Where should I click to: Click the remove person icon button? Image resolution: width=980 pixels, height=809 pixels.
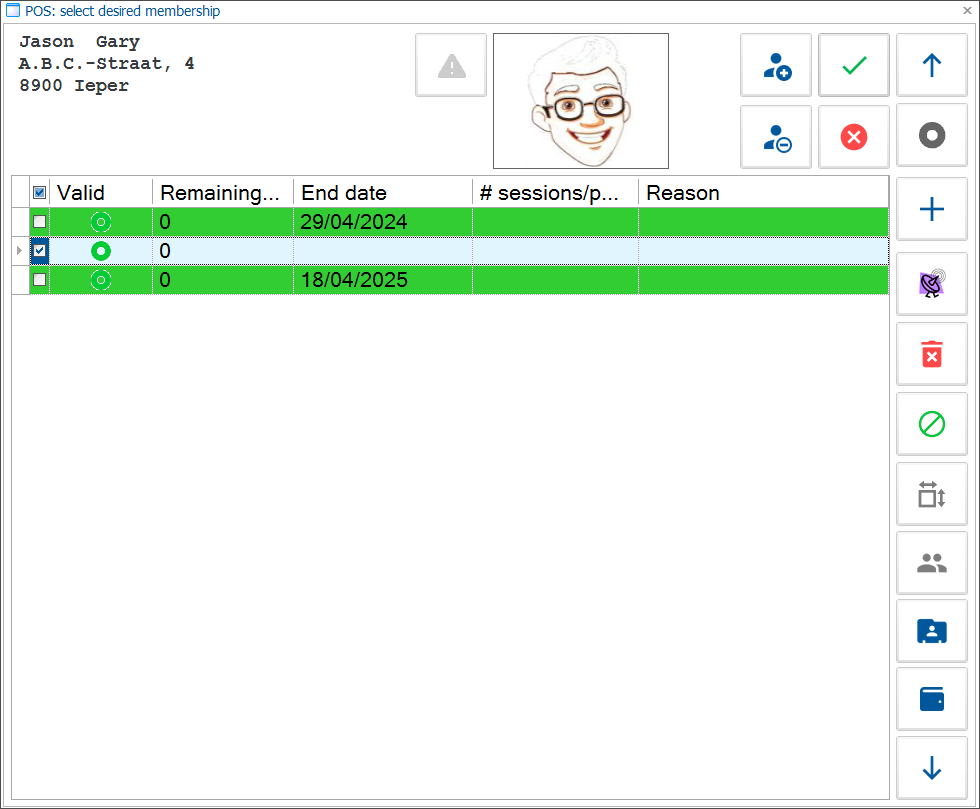pos(776,138)
